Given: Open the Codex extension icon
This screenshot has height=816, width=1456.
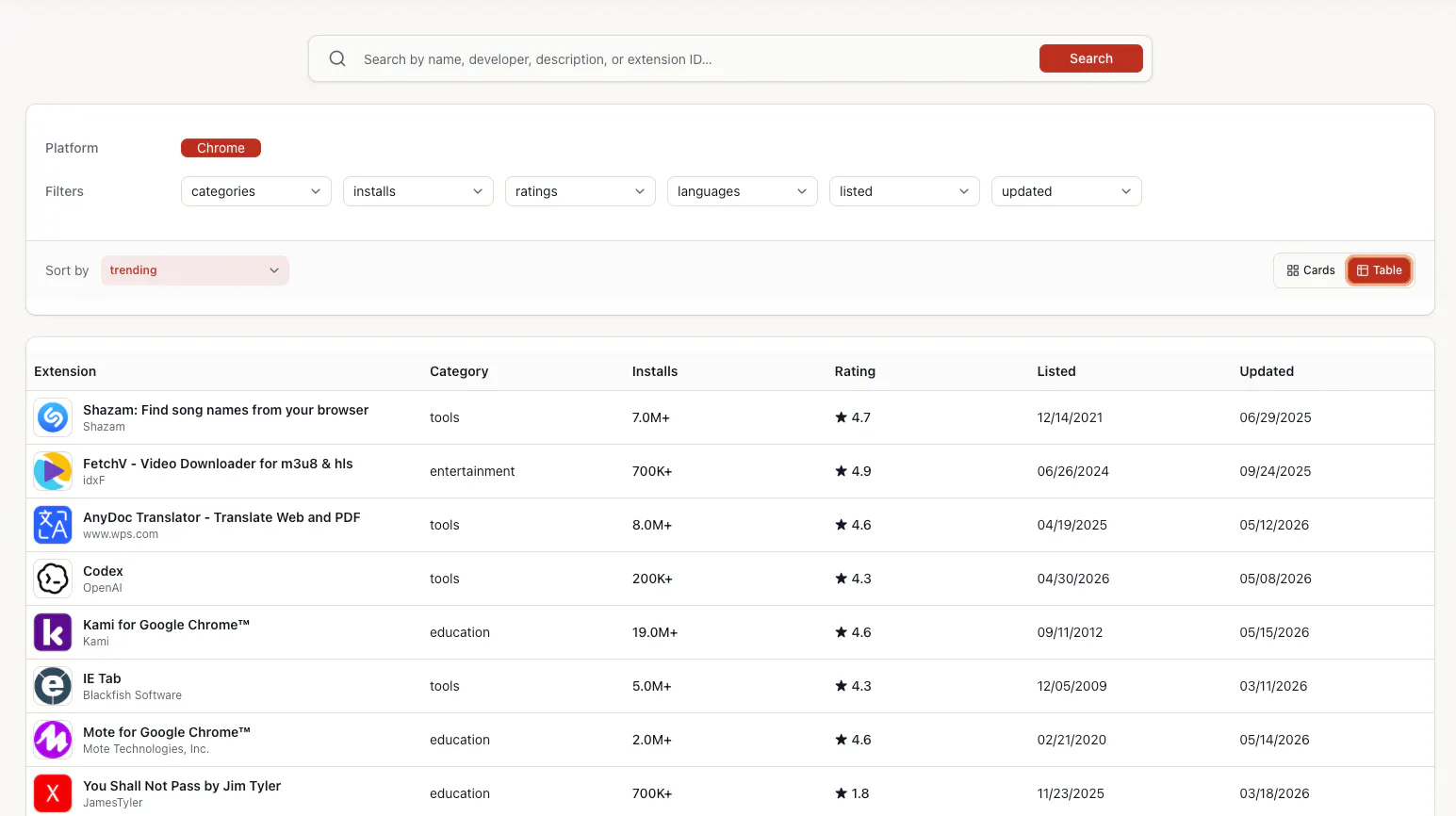Looking at the screenshot, I should click(53, 579).
